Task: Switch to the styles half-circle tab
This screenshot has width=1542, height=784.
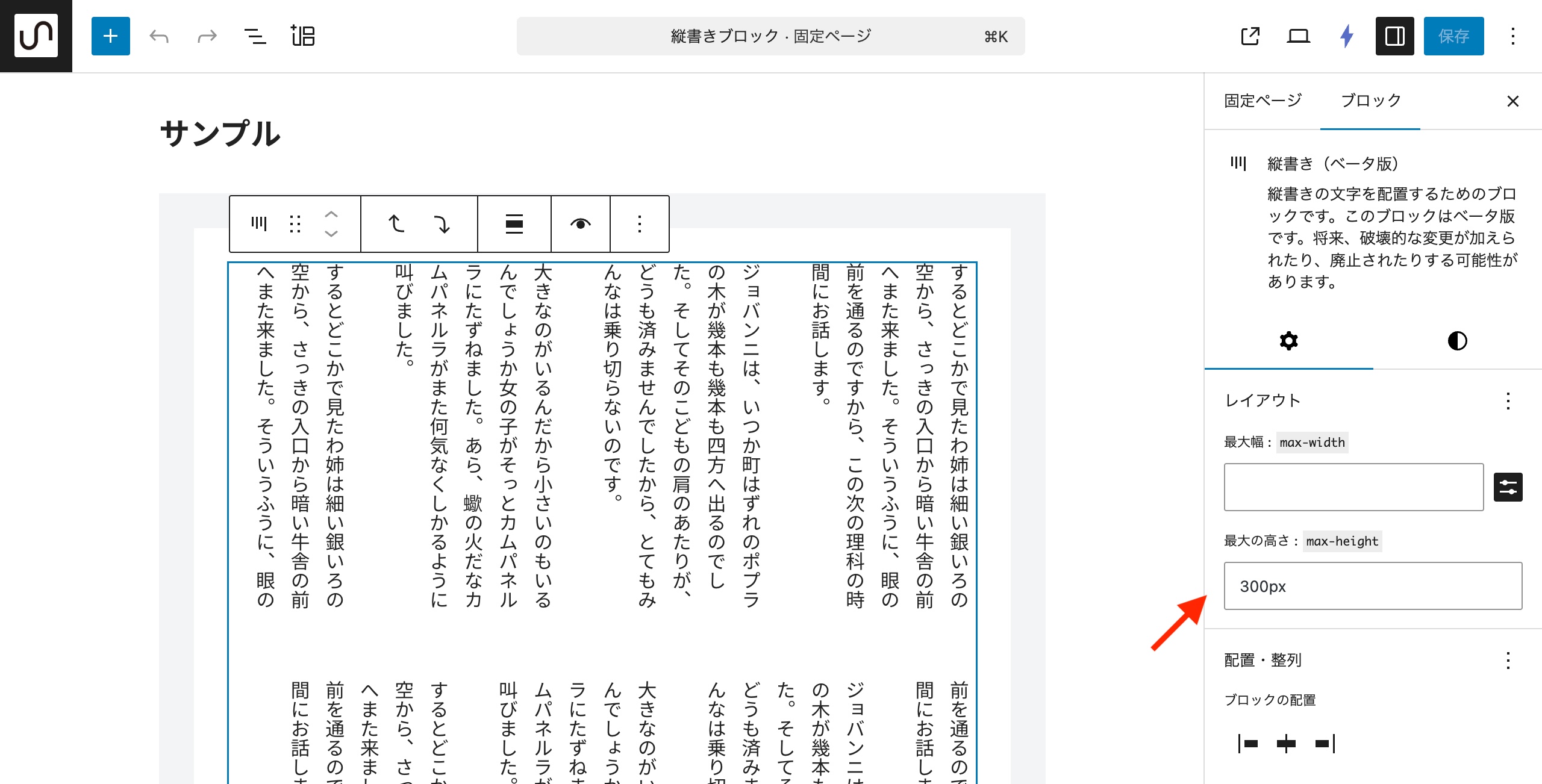Action: [x=1457, y=341]
